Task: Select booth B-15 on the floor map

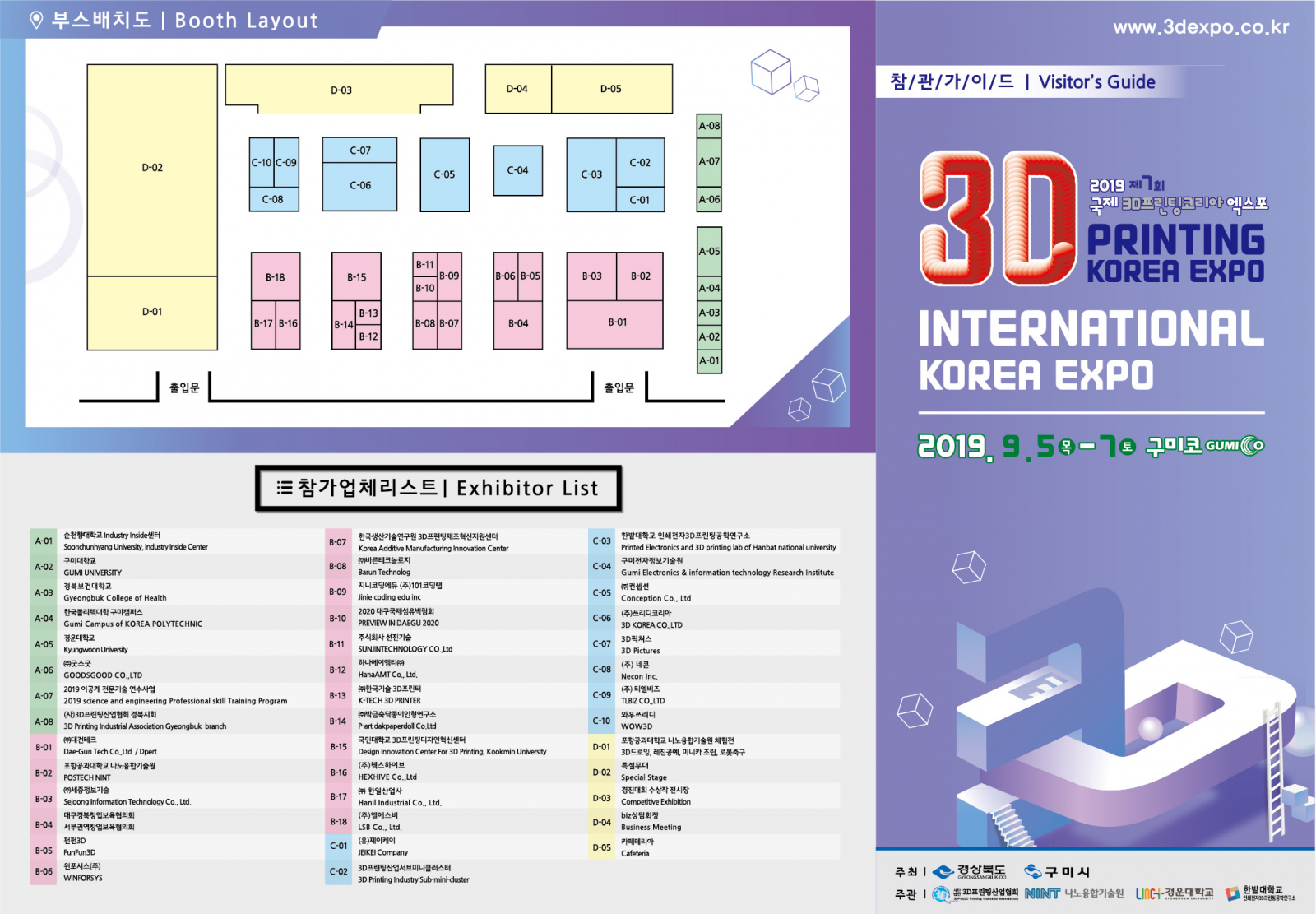Action: click(356, 276)
